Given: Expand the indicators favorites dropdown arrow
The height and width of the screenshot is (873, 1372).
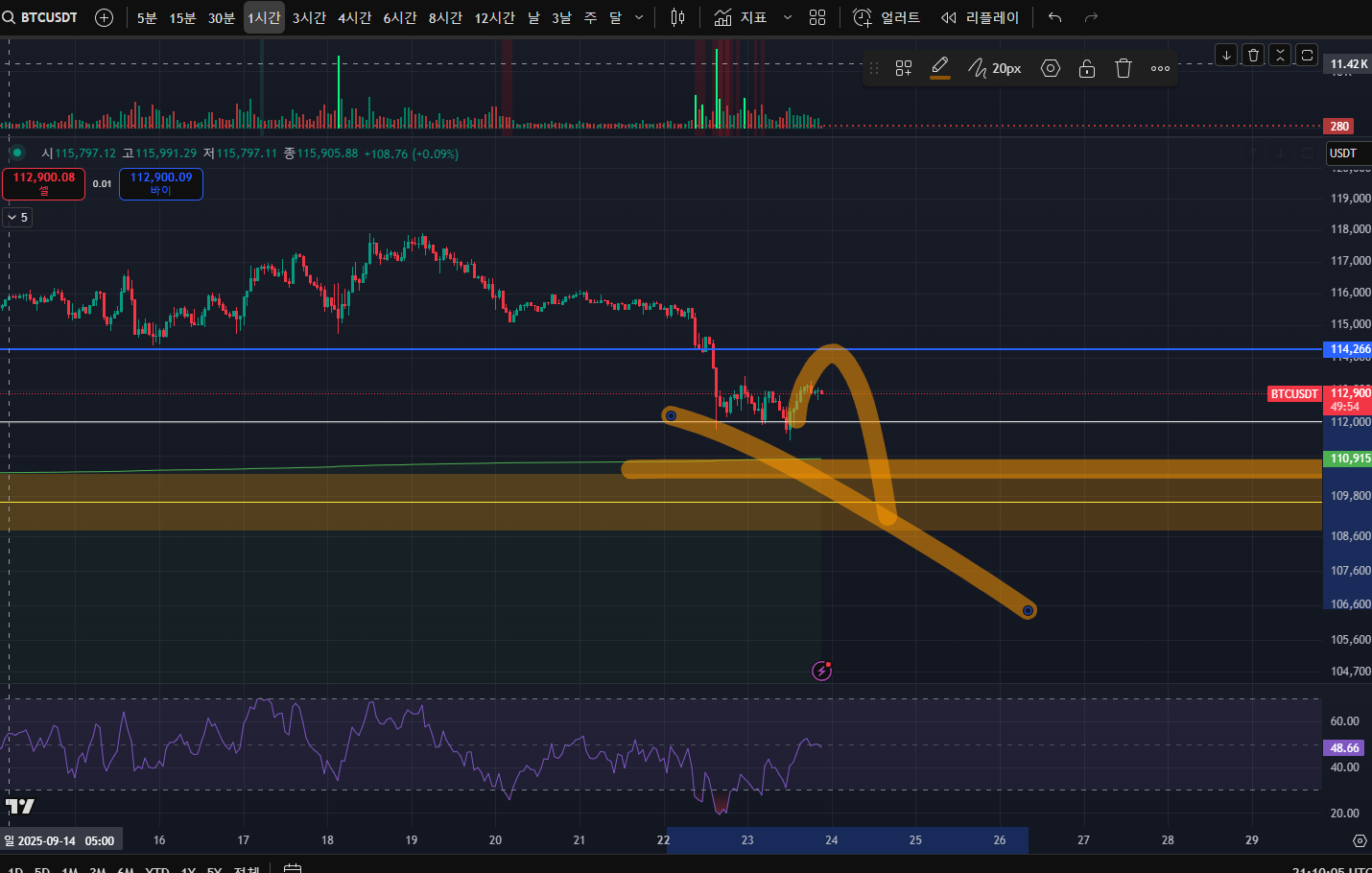Looking at the screenshot, I should [x=788, y=17].
